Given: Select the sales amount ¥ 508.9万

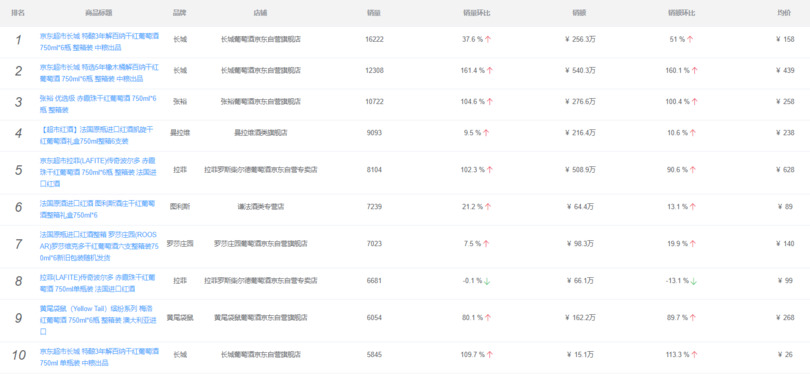Looking at the screenshot, I should tap(580, 169).
